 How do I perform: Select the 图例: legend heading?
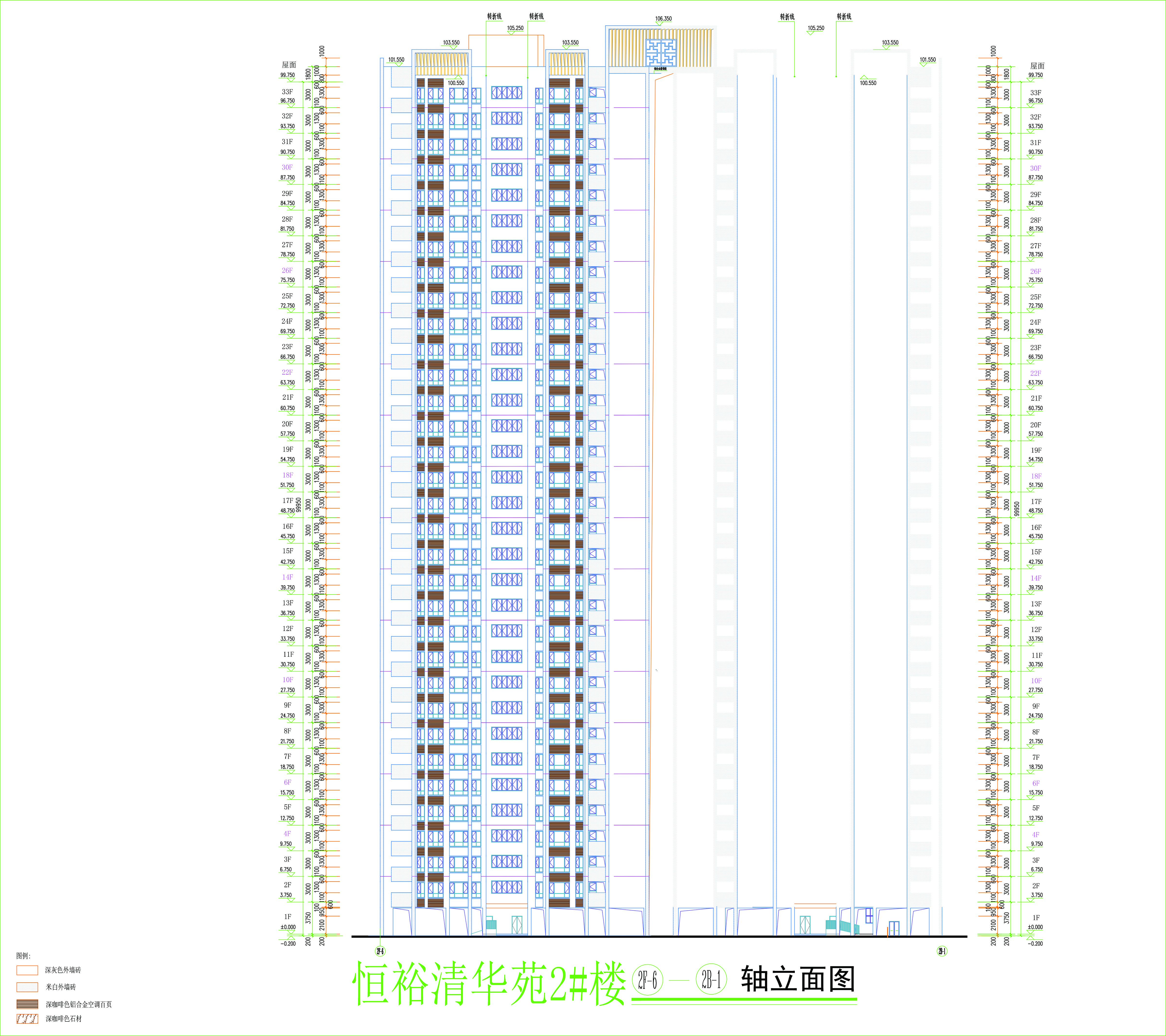[23, 956]
